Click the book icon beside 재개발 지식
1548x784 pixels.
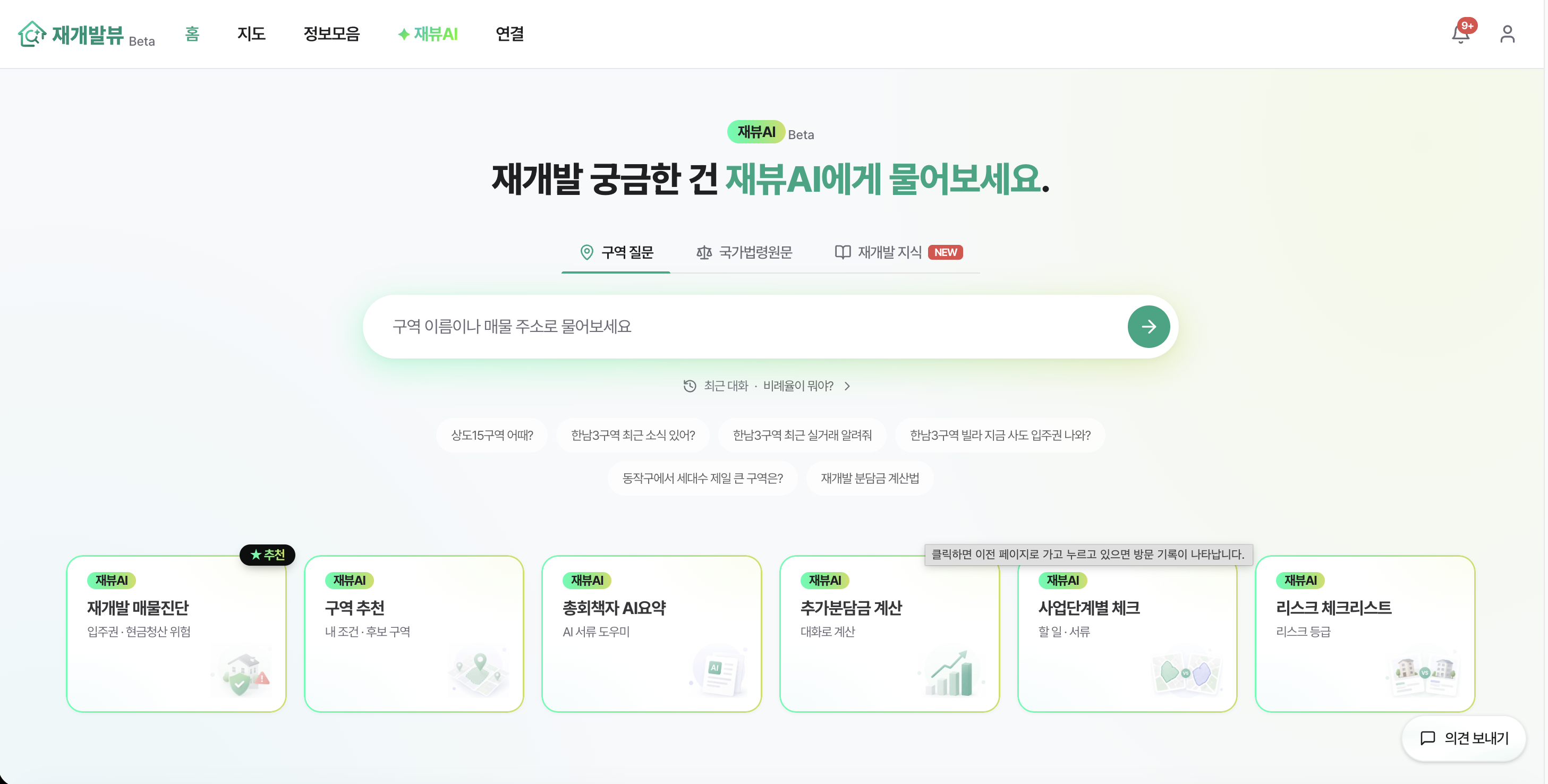click(843, 252)
